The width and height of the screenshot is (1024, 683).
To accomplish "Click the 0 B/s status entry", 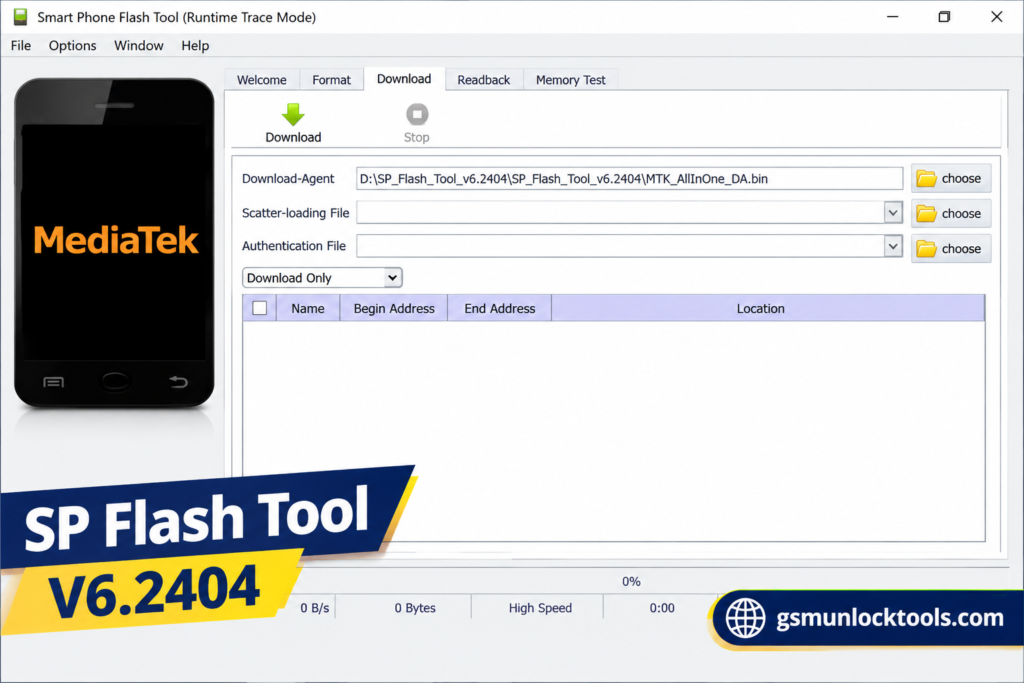I will point(315,608).
